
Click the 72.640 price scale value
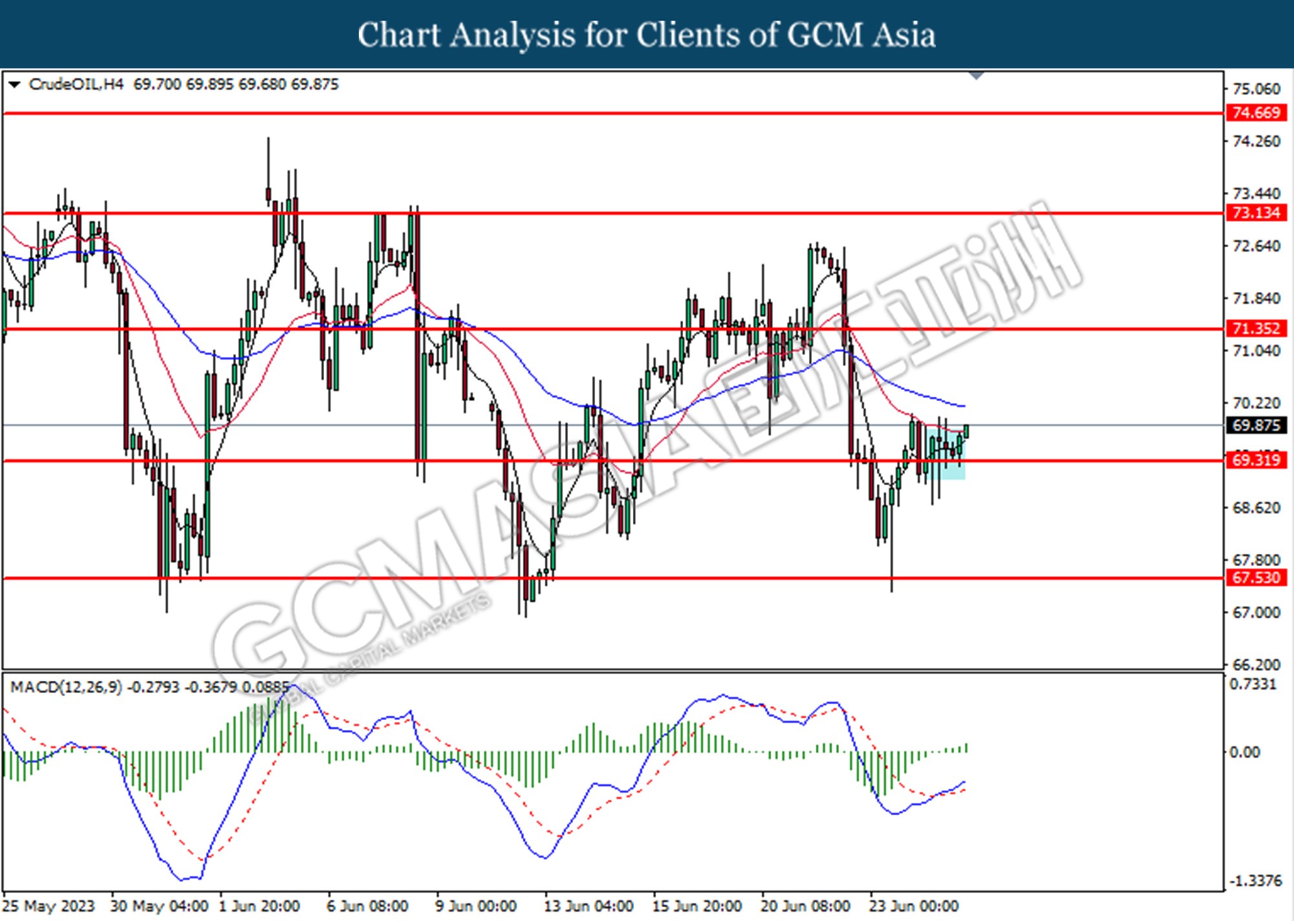point(1256,247)
